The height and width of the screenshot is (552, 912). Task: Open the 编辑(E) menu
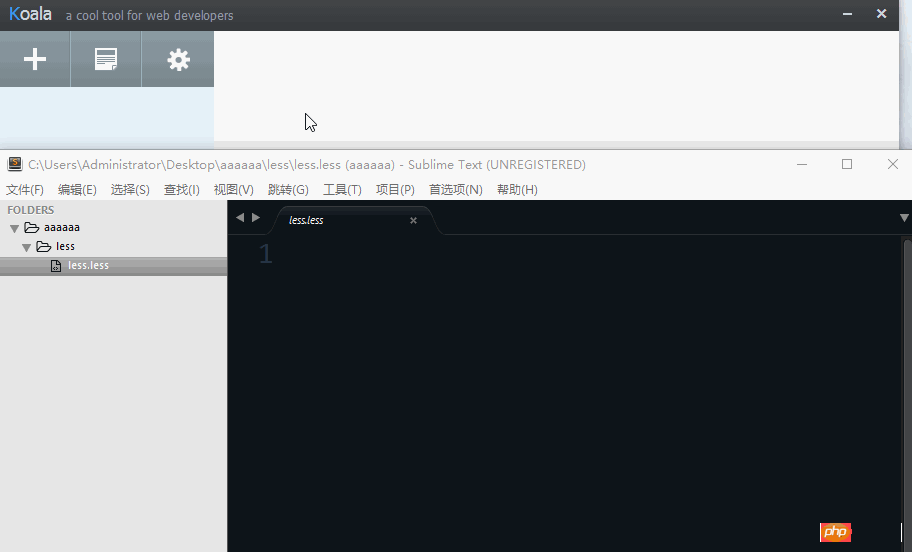[x=77, y=190]
